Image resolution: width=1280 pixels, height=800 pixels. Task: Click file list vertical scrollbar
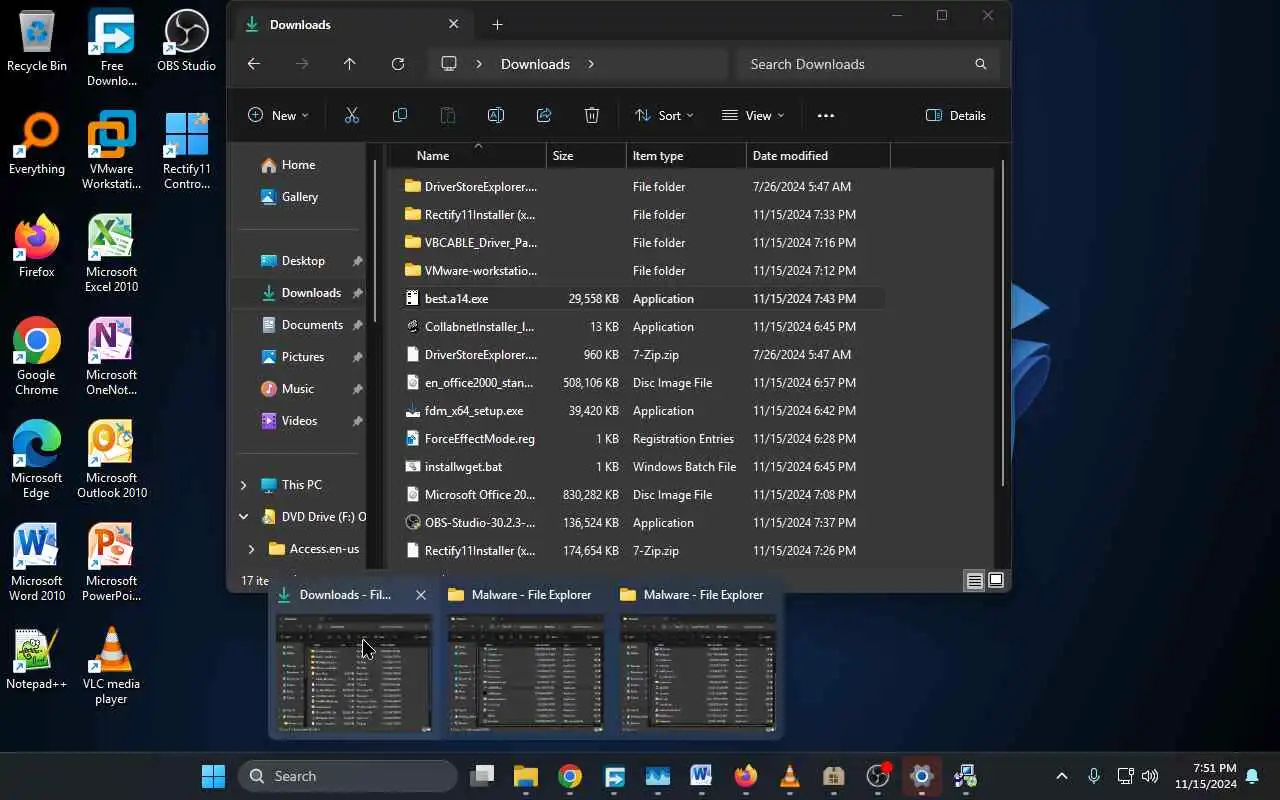coord(1003,324)
